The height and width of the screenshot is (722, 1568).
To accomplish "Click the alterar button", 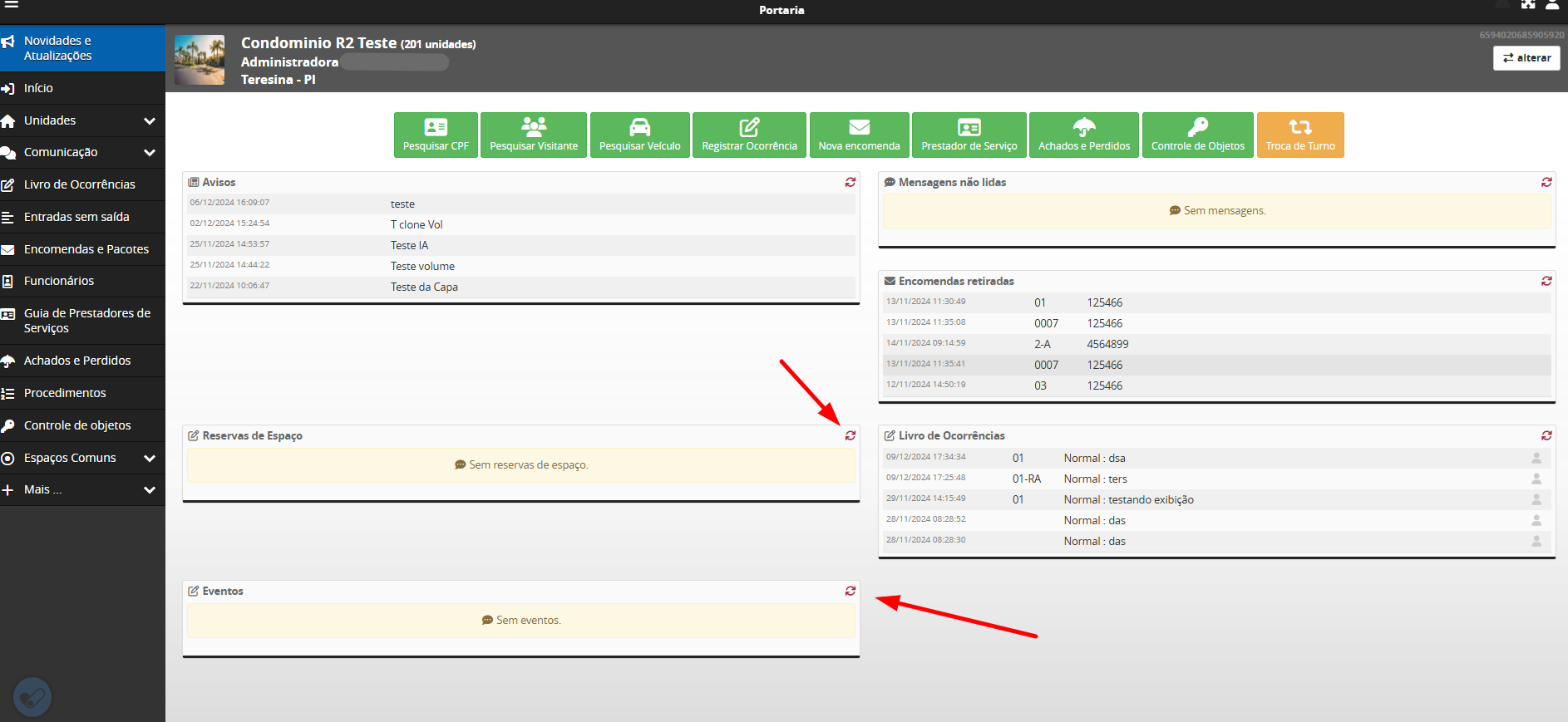I will 1526,58.
